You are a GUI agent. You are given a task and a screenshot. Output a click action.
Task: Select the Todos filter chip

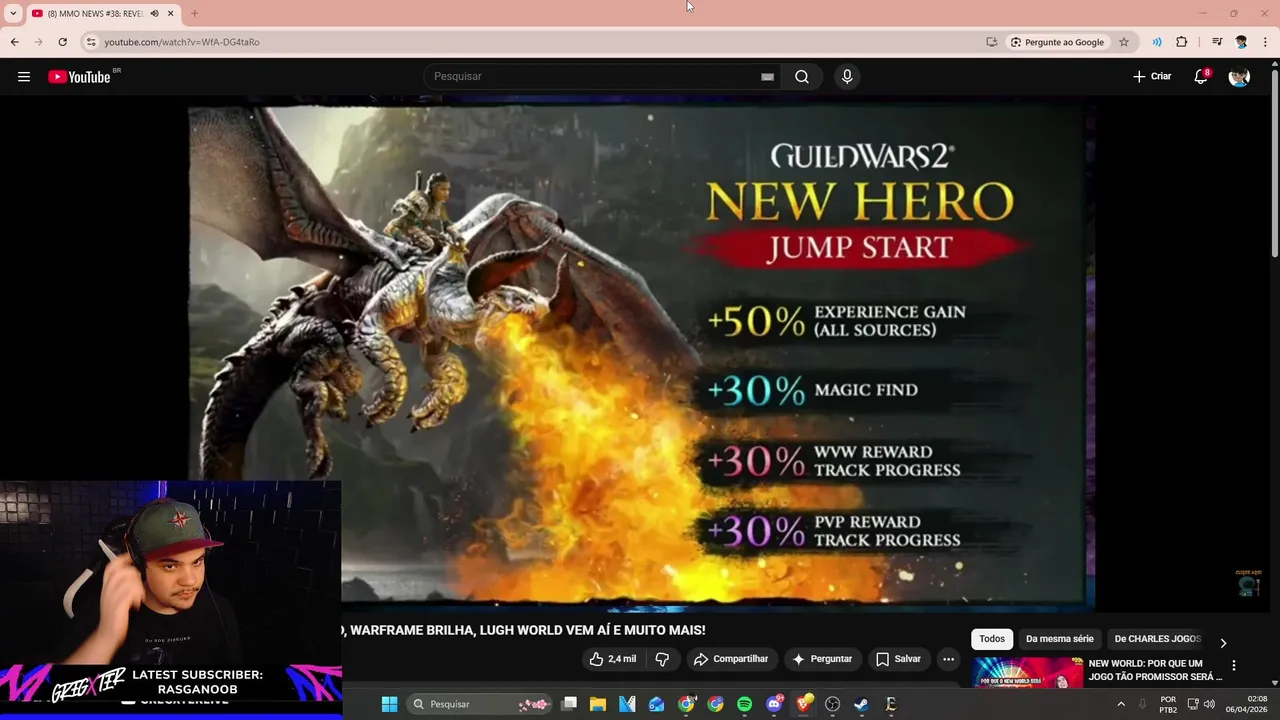point(992,639)
